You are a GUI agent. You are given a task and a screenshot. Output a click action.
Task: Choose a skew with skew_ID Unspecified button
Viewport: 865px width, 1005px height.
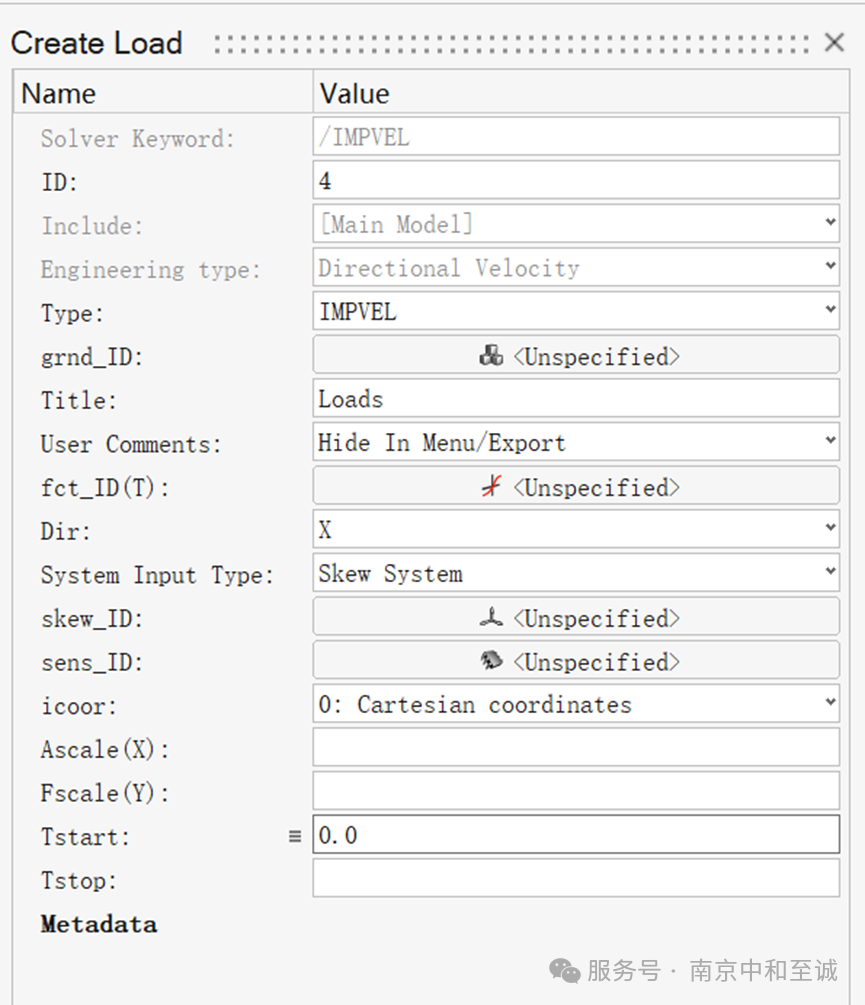click(576, 617)
